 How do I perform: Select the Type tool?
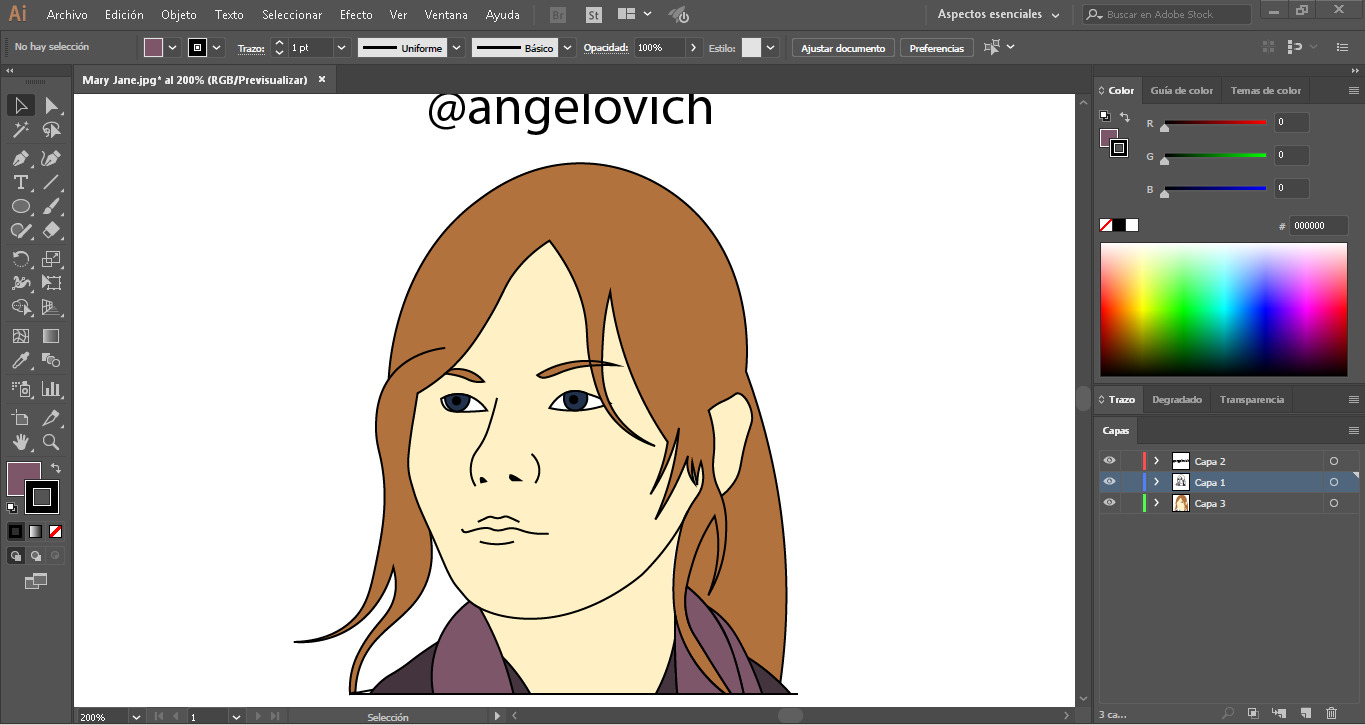(20, 182)
